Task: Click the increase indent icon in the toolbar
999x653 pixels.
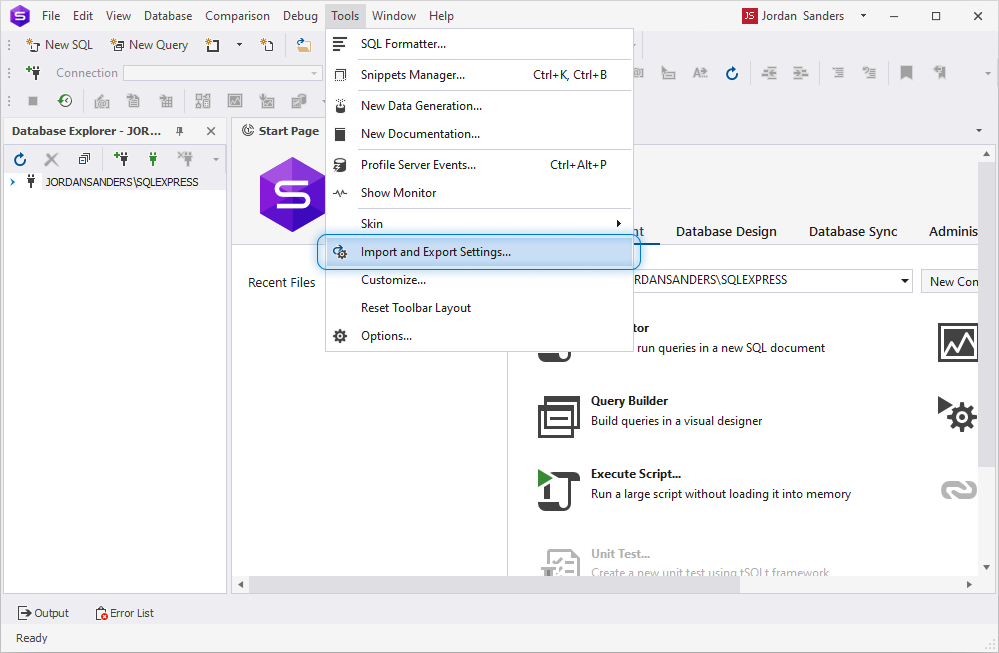Action: coord(801,73)
